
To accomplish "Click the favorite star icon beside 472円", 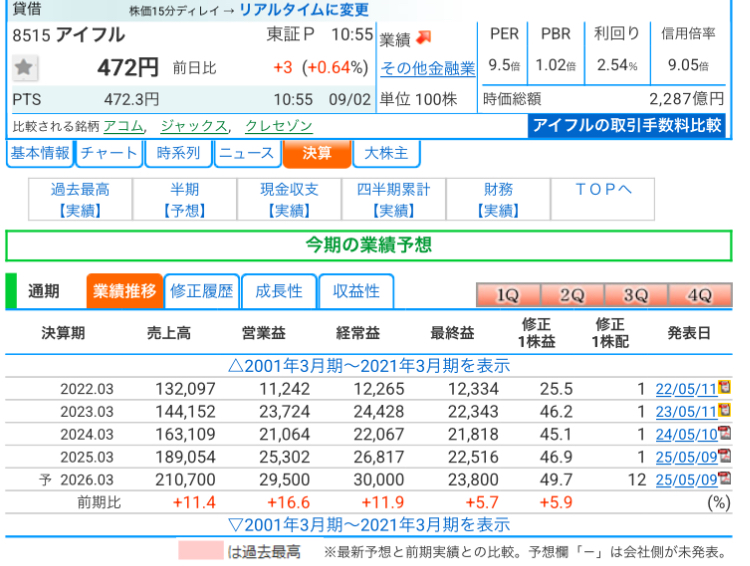I will (24, 67).
